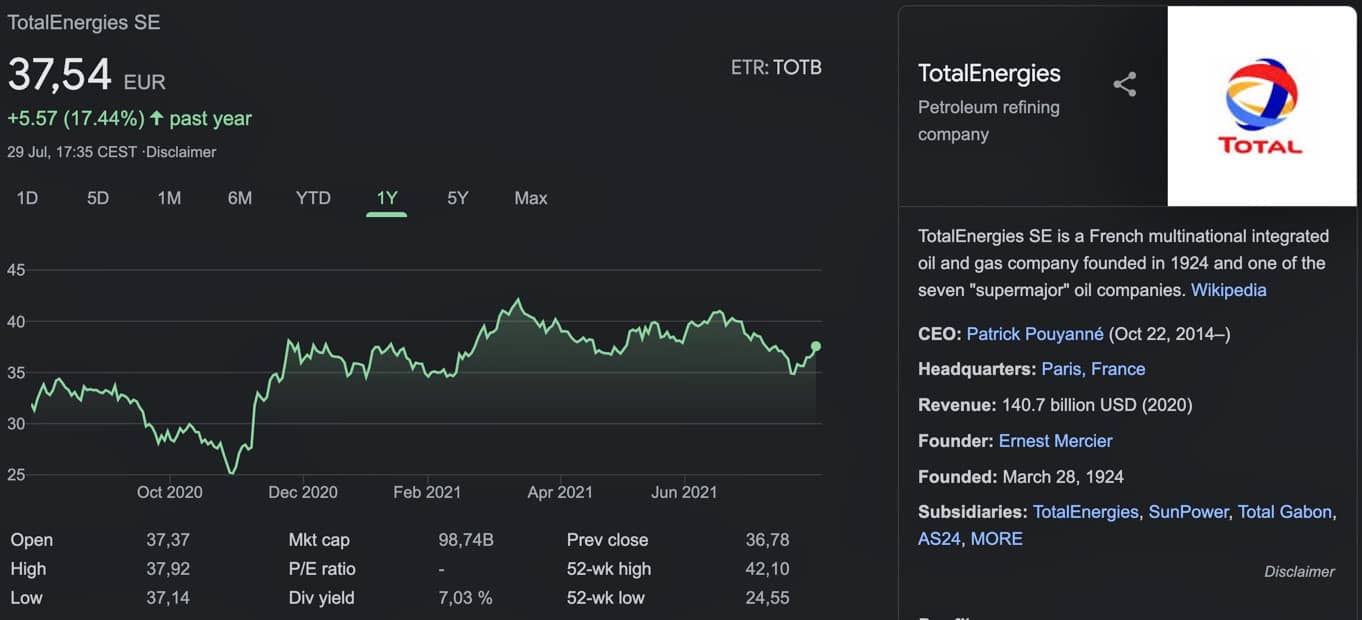
Task: Click the Div yield value 7,03 %
Action: tap(465, 598)
